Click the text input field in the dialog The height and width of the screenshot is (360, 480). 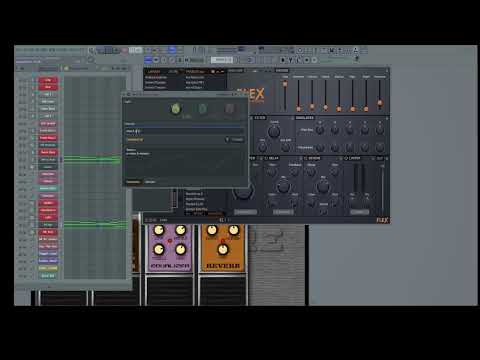pos(185,131)
